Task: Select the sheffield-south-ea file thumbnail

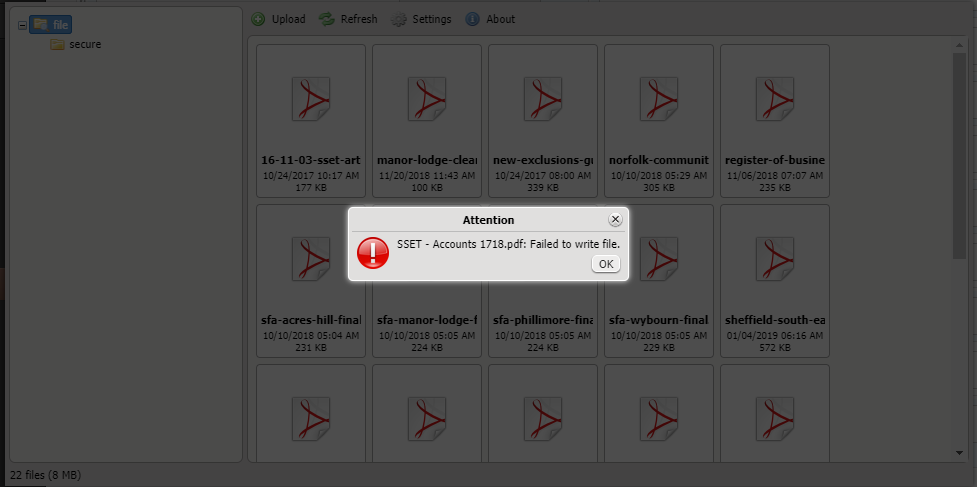Action: tap(774, 281)
